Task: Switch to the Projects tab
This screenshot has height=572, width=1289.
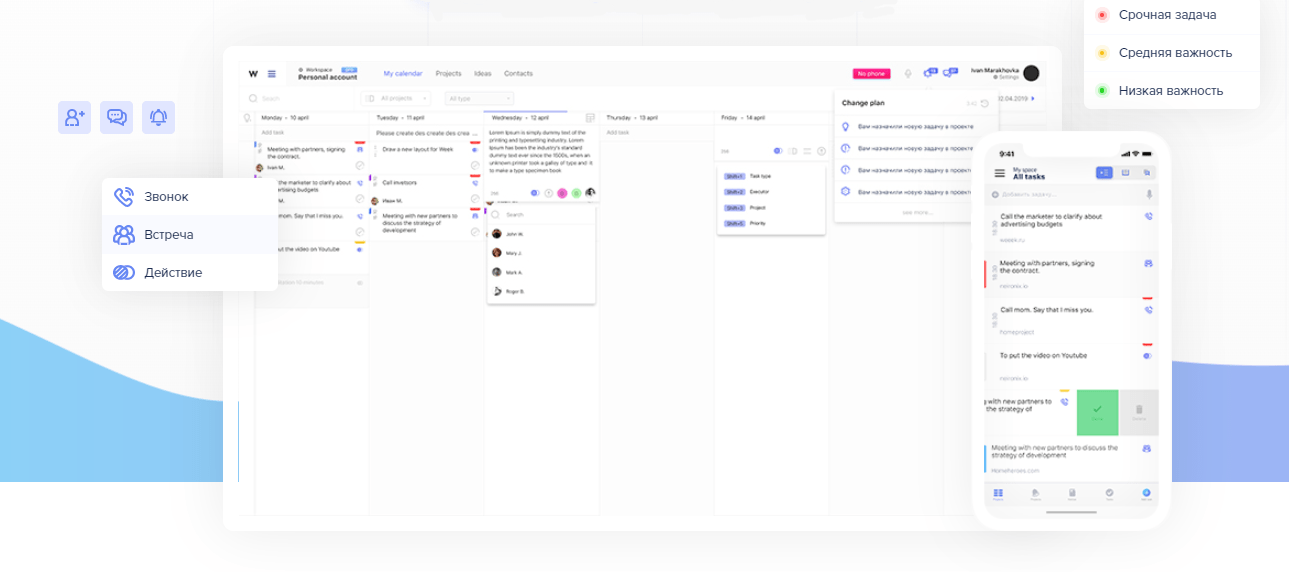Action: pos(448,73)
